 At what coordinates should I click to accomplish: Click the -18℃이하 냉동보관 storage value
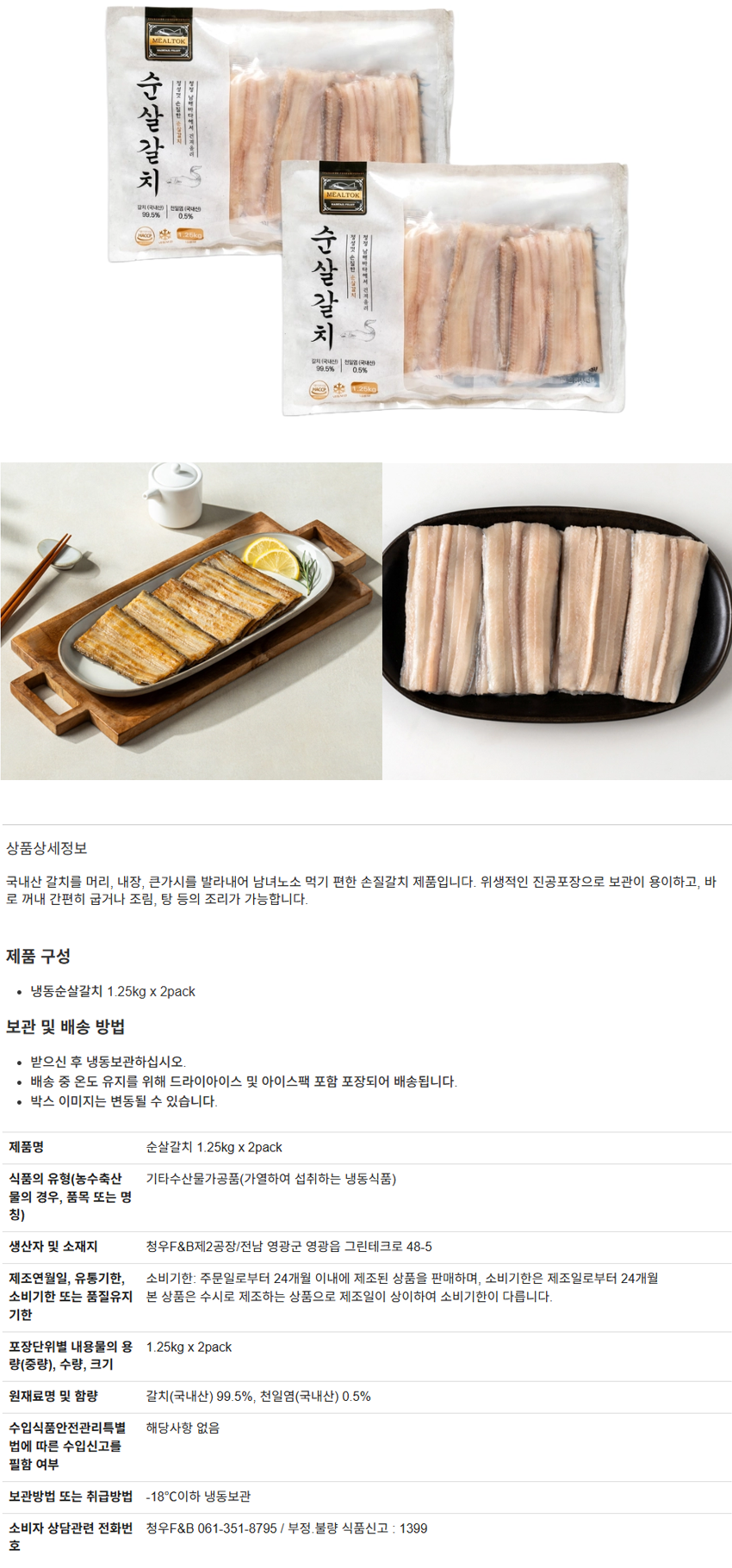click(x=198, y=1496)
